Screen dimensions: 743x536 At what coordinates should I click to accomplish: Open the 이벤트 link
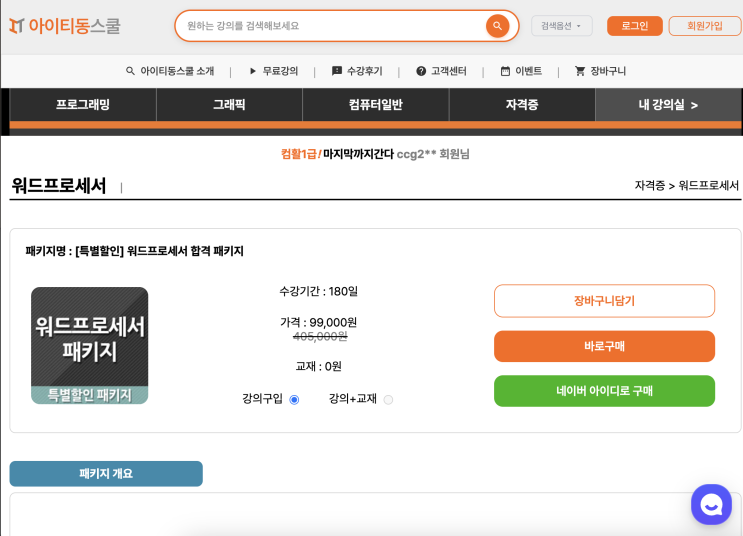click(x=529, y=71)
